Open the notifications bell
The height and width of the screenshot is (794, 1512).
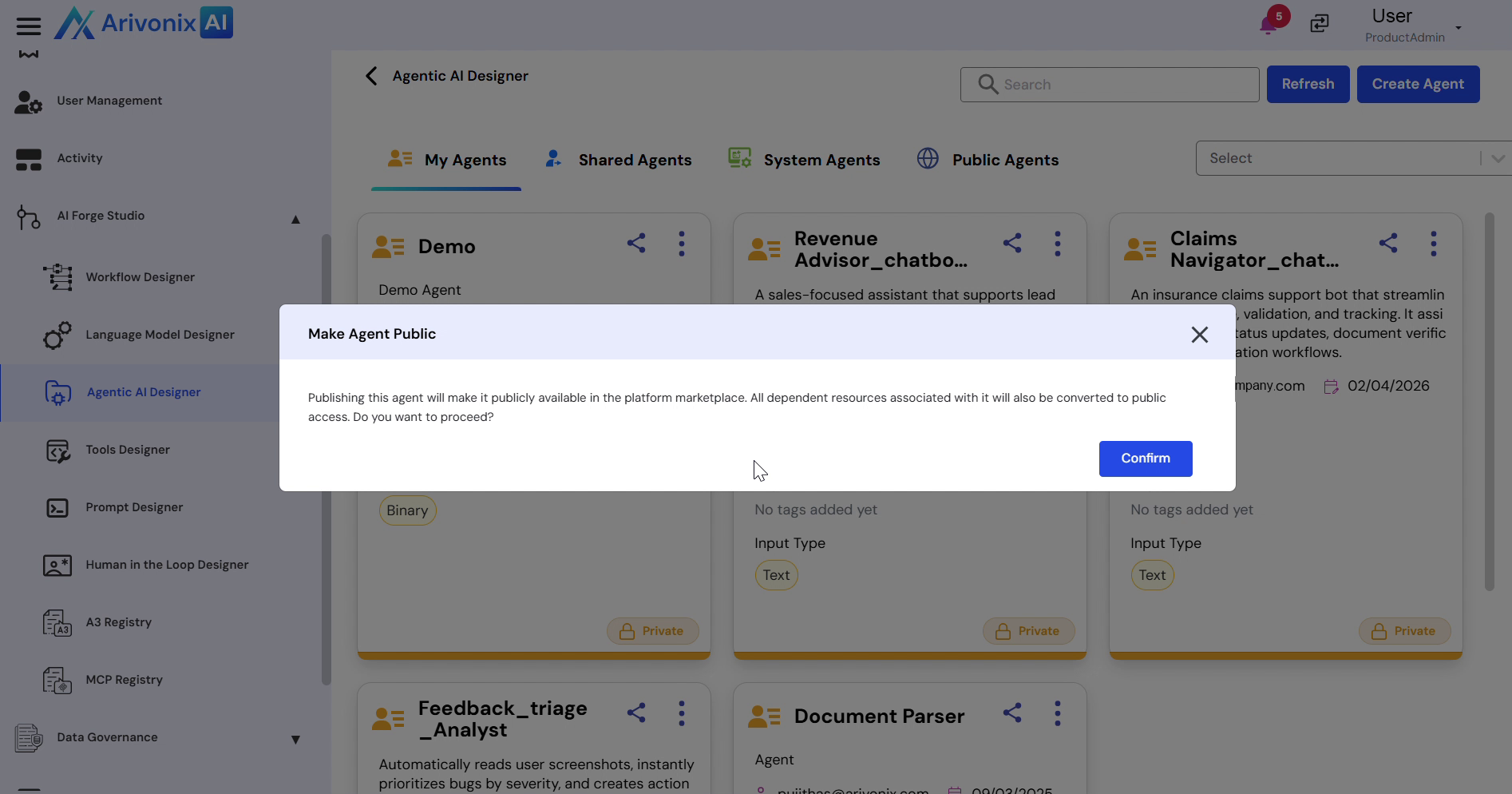1269,24
